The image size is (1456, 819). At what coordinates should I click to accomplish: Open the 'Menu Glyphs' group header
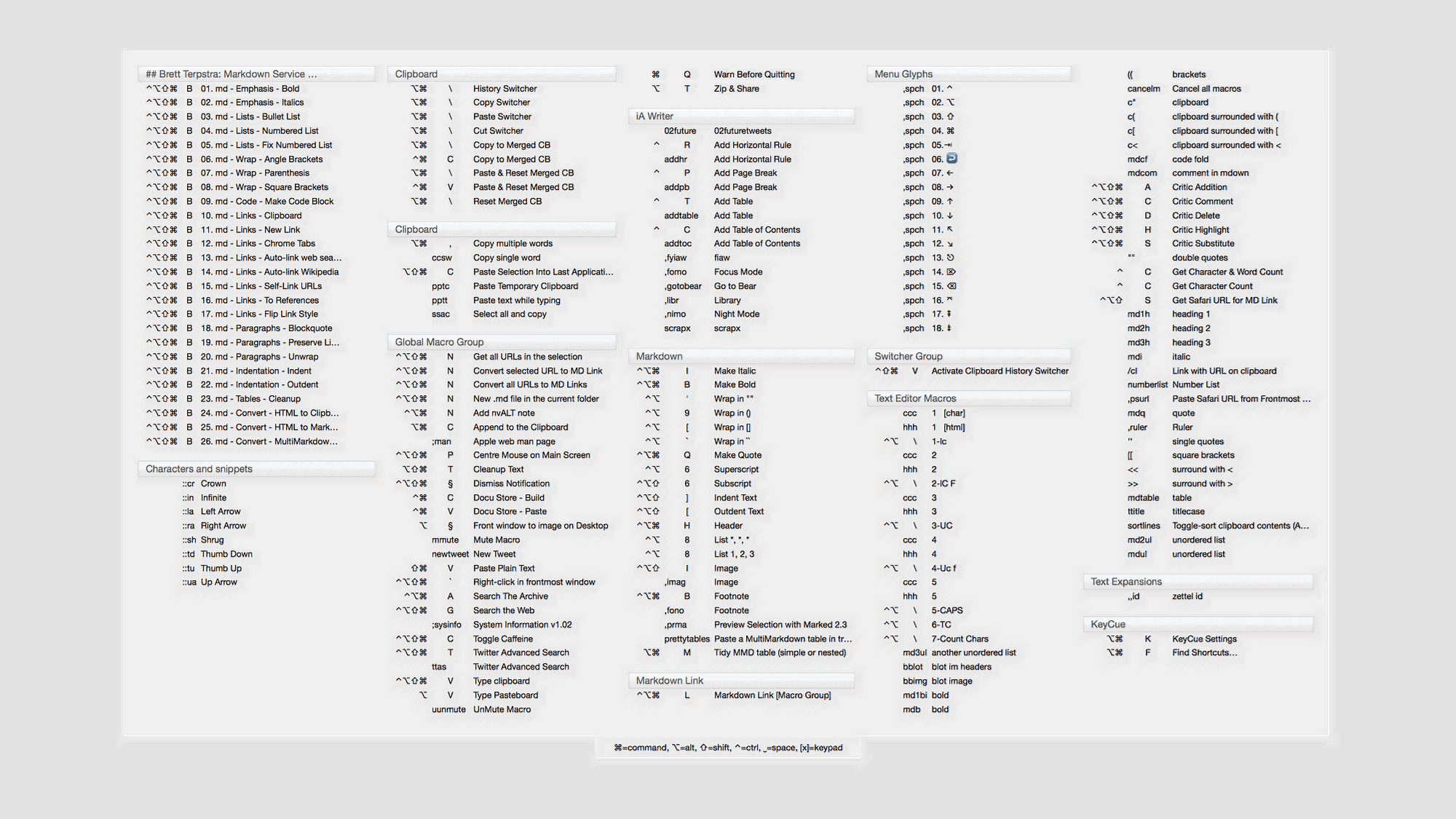(968, 74)
